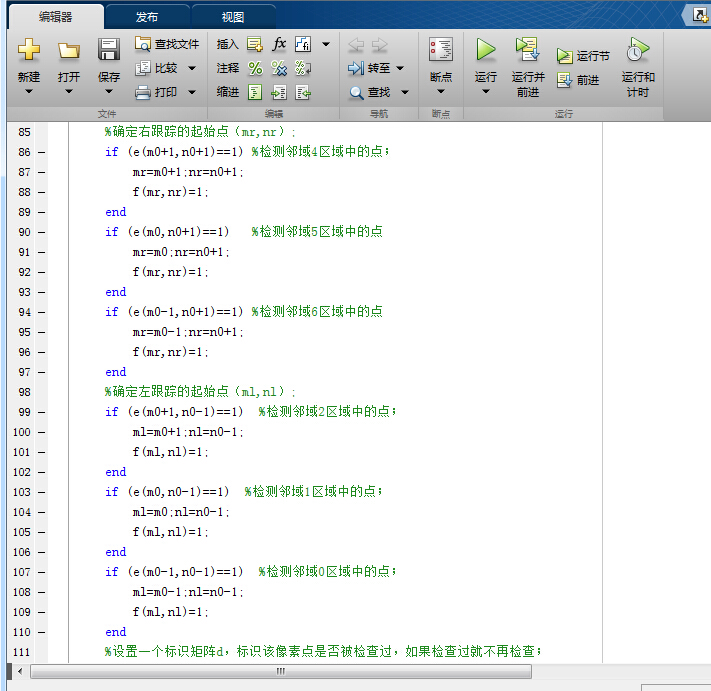Click the 插入 label button

click(x=228, y=44)
